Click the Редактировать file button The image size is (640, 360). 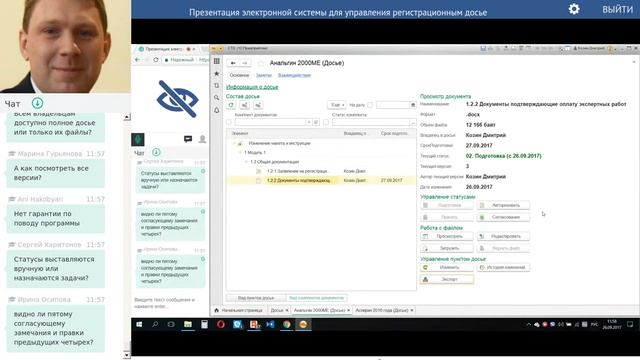pyautogui.click(x=503, y=236)
